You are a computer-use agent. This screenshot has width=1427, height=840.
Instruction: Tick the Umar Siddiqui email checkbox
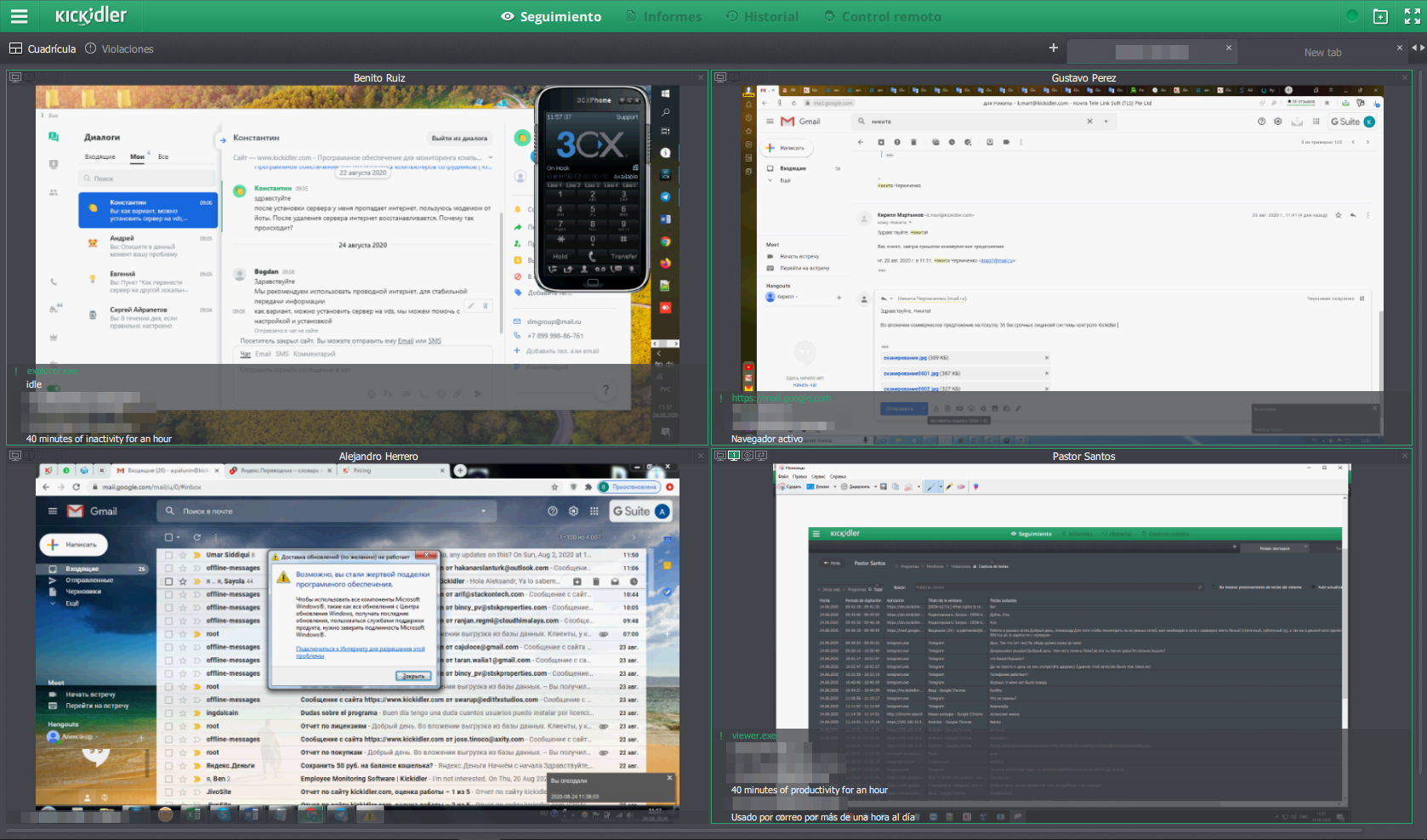tap(168, 554)
